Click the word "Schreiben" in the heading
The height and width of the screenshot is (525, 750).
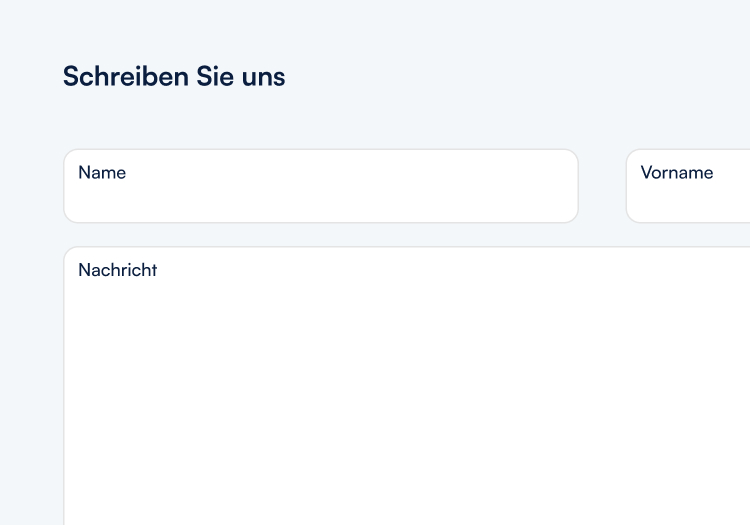click(x=112, y=76)
